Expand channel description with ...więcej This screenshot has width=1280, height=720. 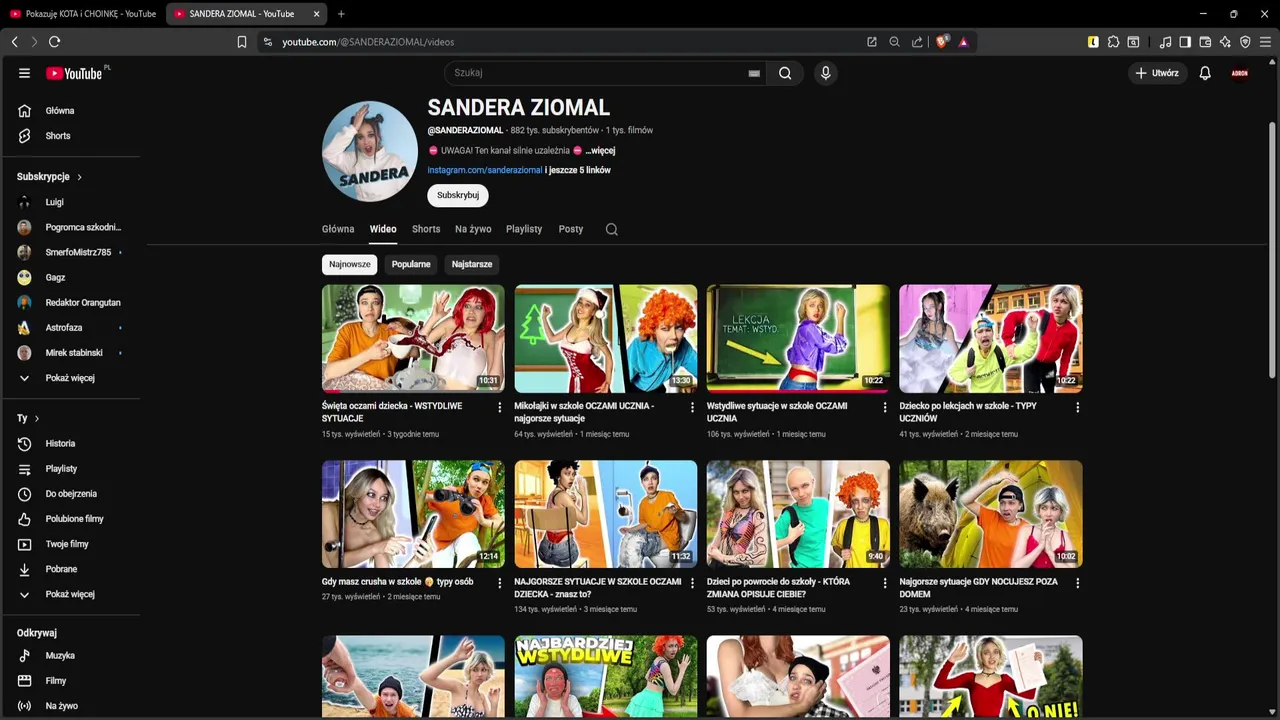pyautogui.click(x=600, y=150)
